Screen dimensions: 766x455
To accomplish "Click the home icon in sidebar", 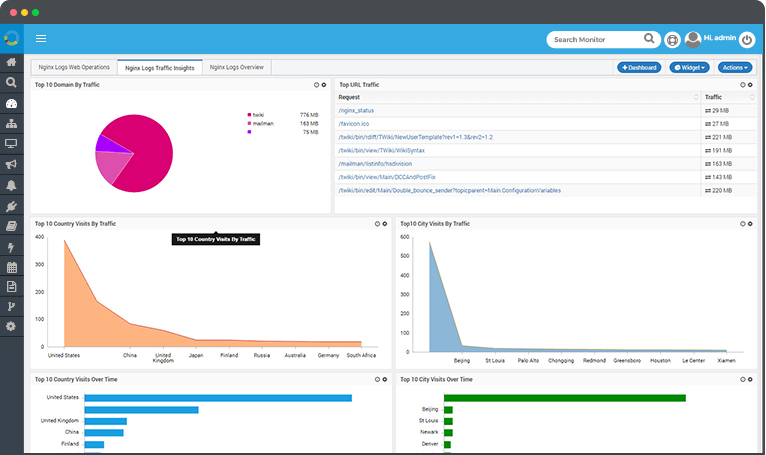I will click(11, 62).
